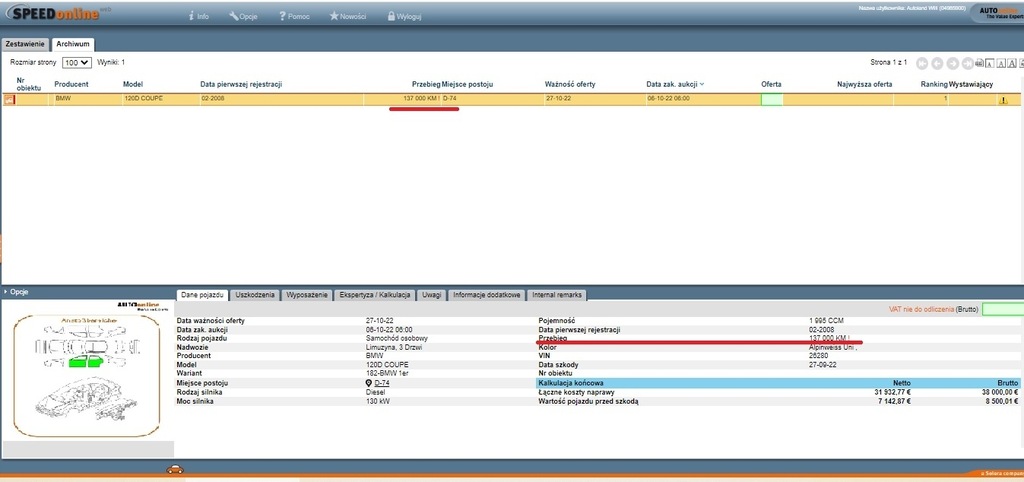Go to the last results page
This screenshot has width=1024, height=482.
966,63
